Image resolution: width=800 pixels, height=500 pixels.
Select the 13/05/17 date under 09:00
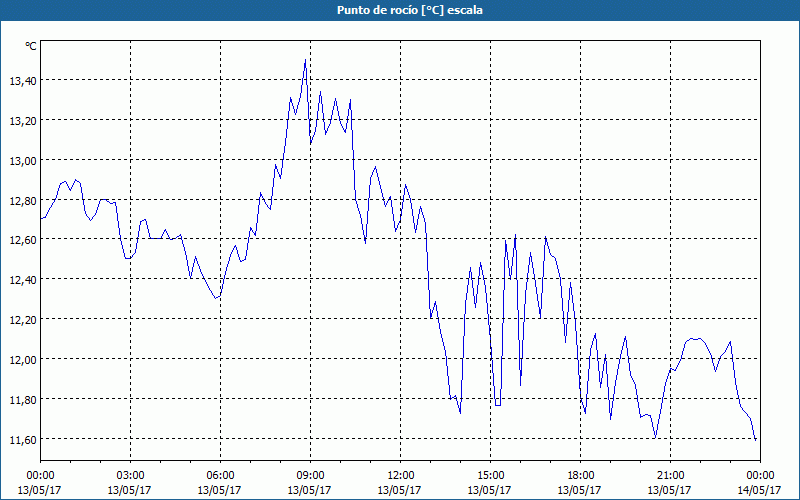click(x=309, y=490)
